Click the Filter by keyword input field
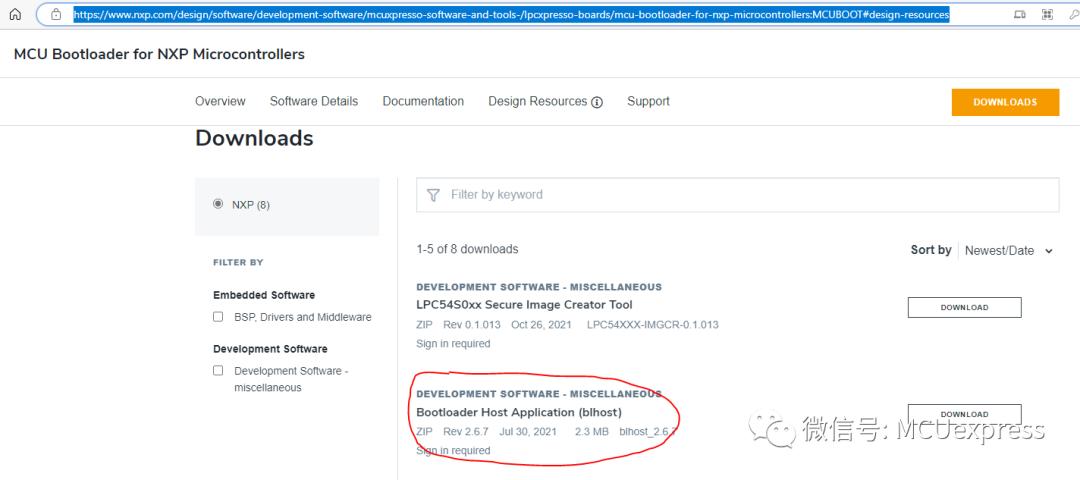 (x=738, y=195)
